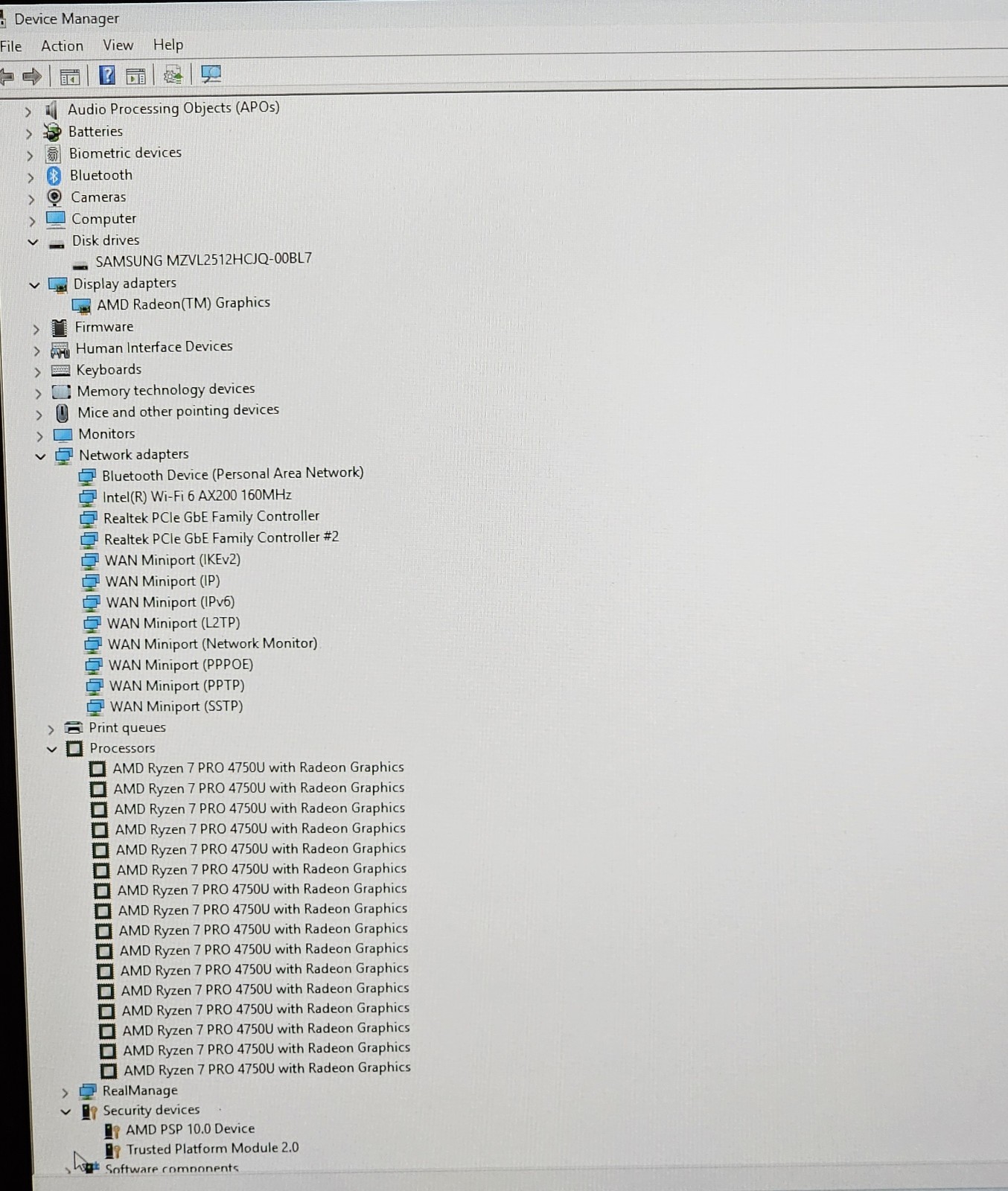The height and width of the screenshot is (1191, 1008).
Task: Click the Mice and other pointing devices icon
Action: click(x=63, y=413)
